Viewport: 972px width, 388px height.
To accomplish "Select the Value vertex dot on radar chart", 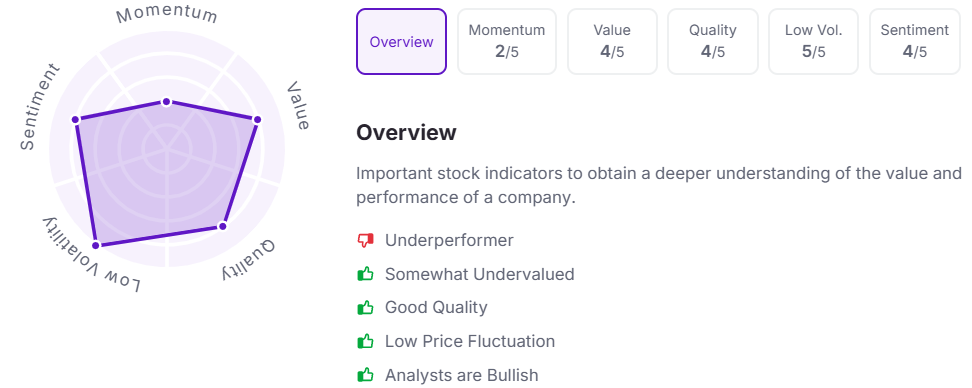I will pyautogui.click(x=257, y=120).
